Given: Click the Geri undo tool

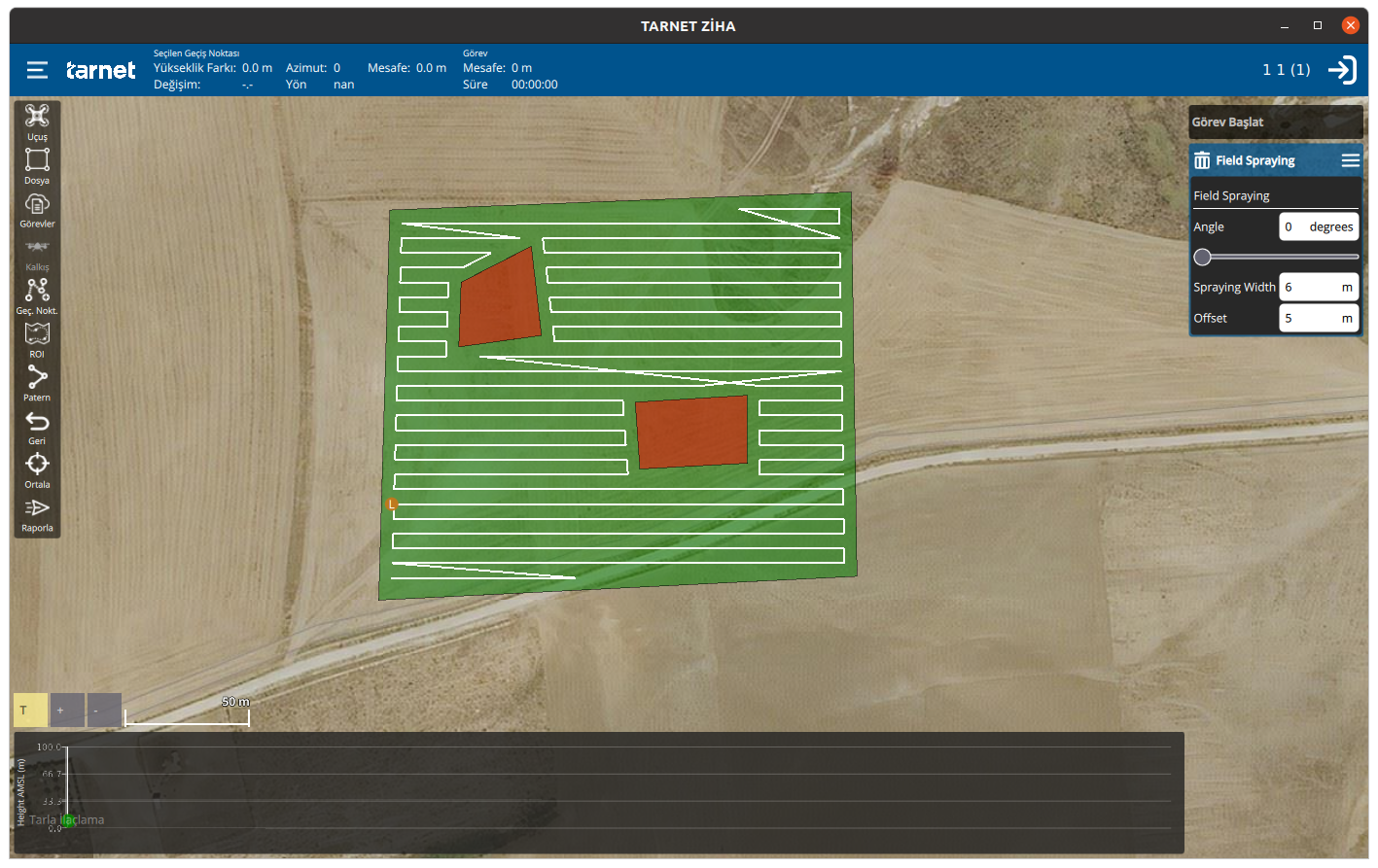Looking at the screenshot, I should (37, 428).
